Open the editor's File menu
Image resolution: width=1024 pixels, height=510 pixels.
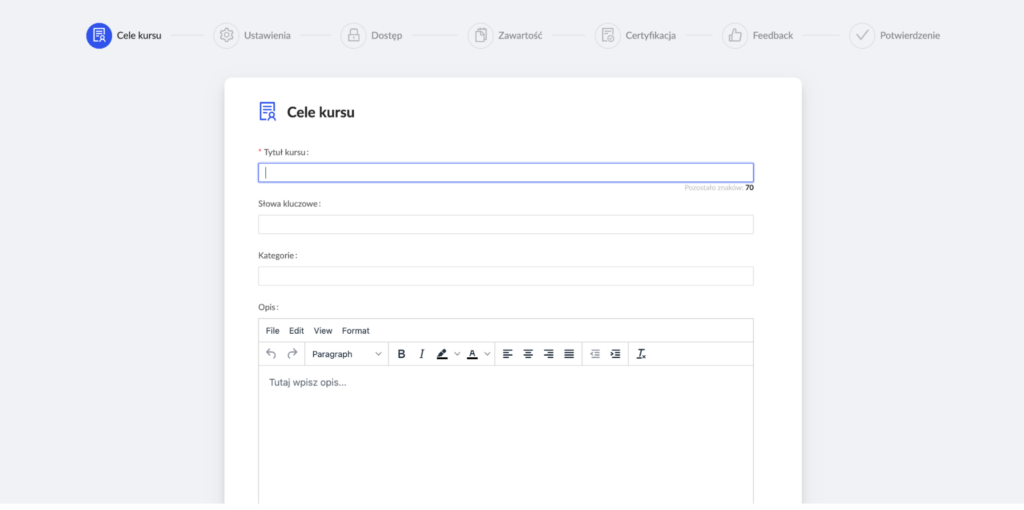pos(272,331)
